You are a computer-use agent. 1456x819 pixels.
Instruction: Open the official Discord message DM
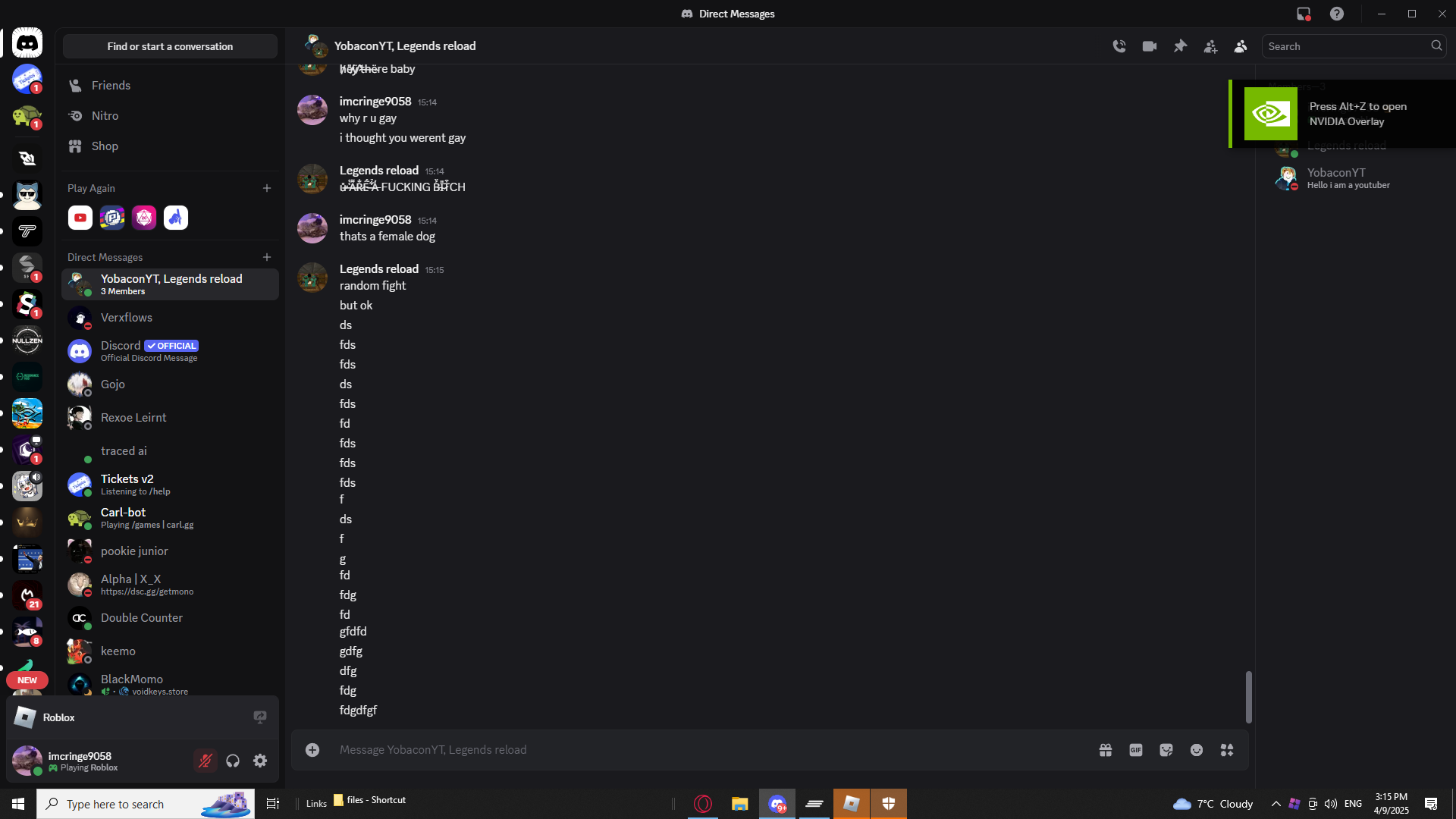[170, 351]
